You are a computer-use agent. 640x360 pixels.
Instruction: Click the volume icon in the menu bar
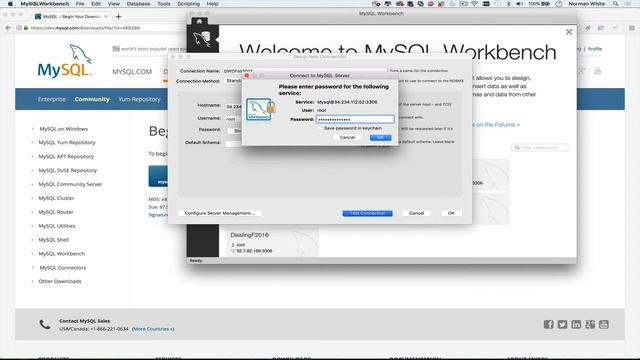(x=519, y=4)
